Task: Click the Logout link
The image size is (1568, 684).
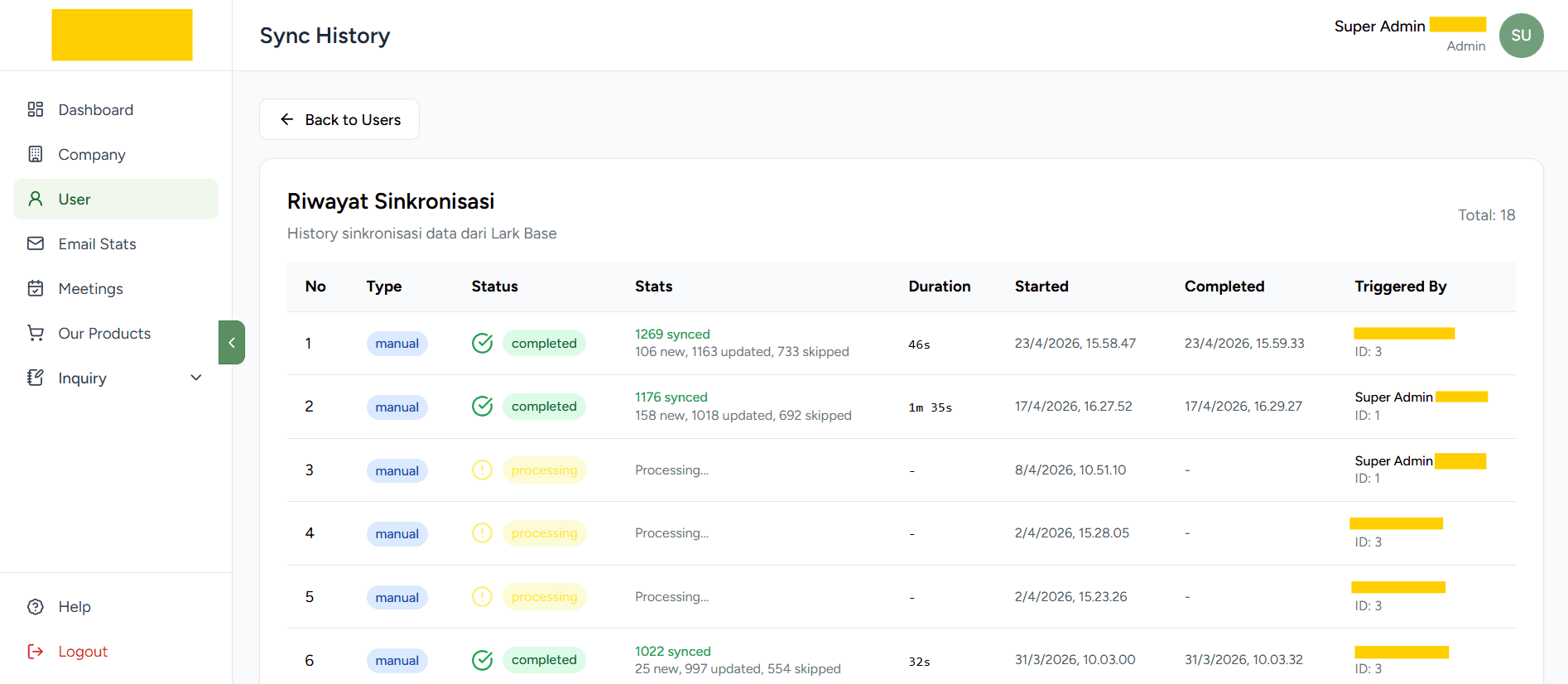Action: tap(83, 652)
